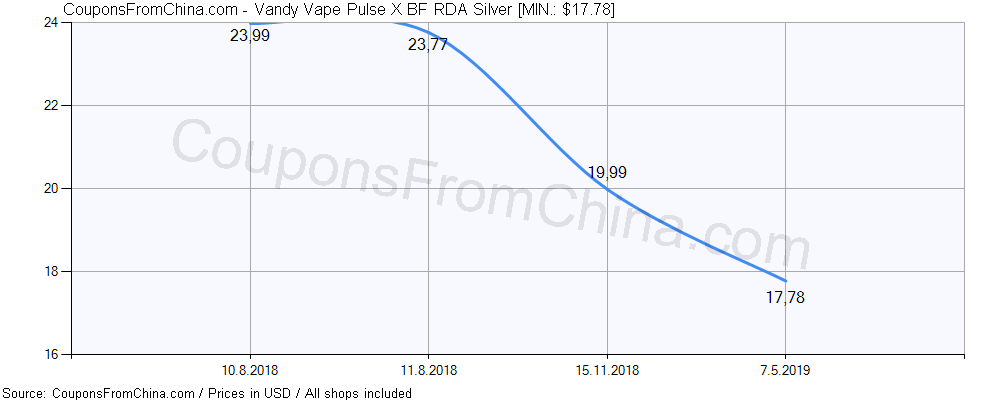
Task: Click the 19,99 price data label
Action: (x=607, y=173)
